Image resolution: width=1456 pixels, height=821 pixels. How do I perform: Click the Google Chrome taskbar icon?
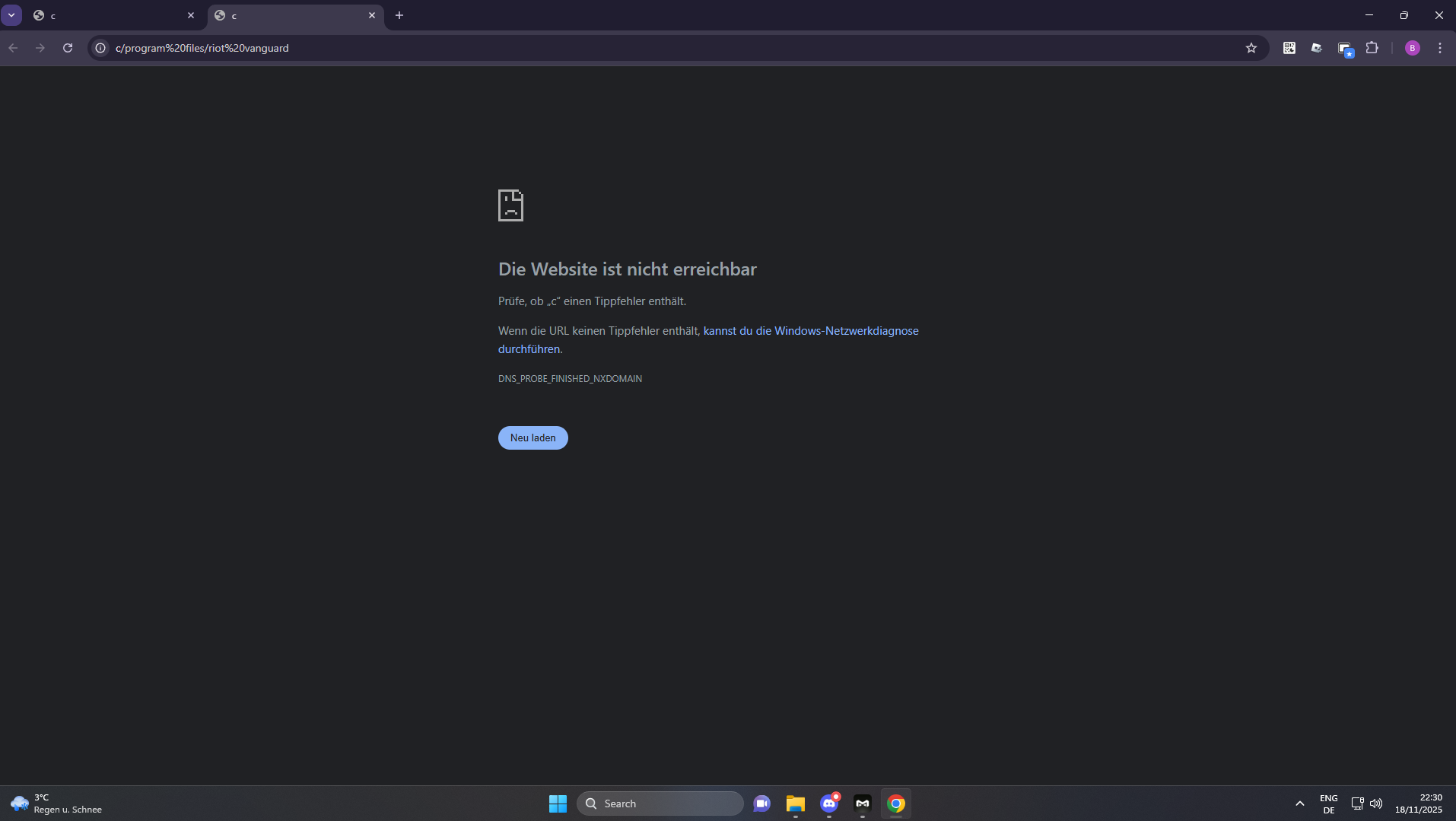point(896,803)
